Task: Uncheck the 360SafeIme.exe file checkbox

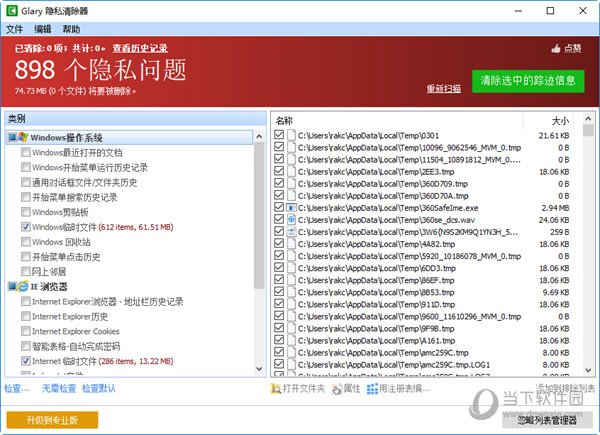Action: click(279, 207)
